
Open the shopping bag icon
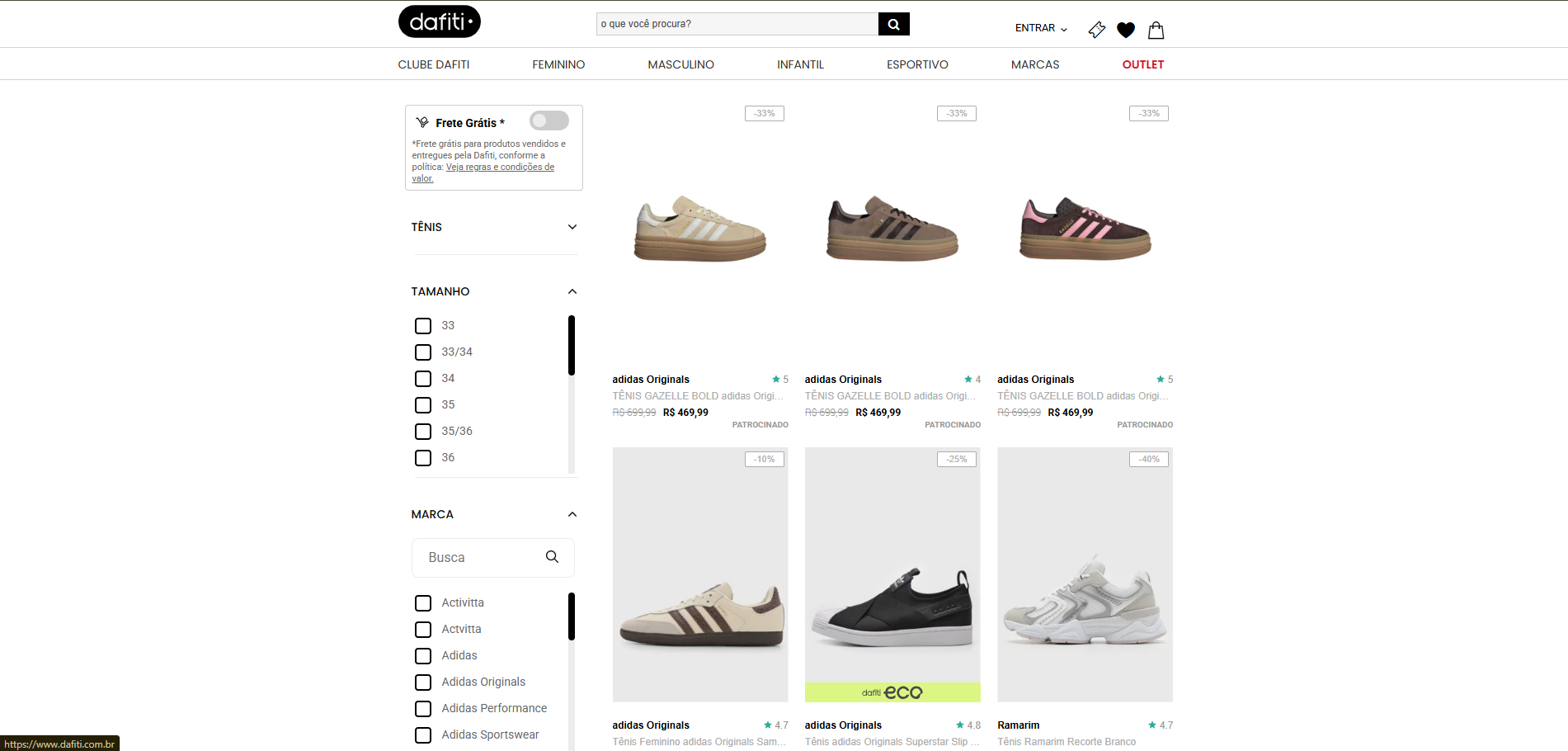[x=1156, y=30]
